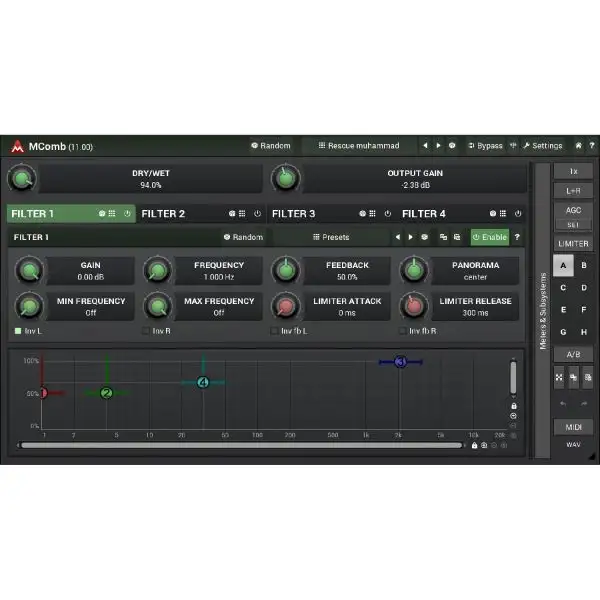Open the Settings wrench icon
Image resolution: width=600 pixels, height=600 pixels.
coord(543,146)
